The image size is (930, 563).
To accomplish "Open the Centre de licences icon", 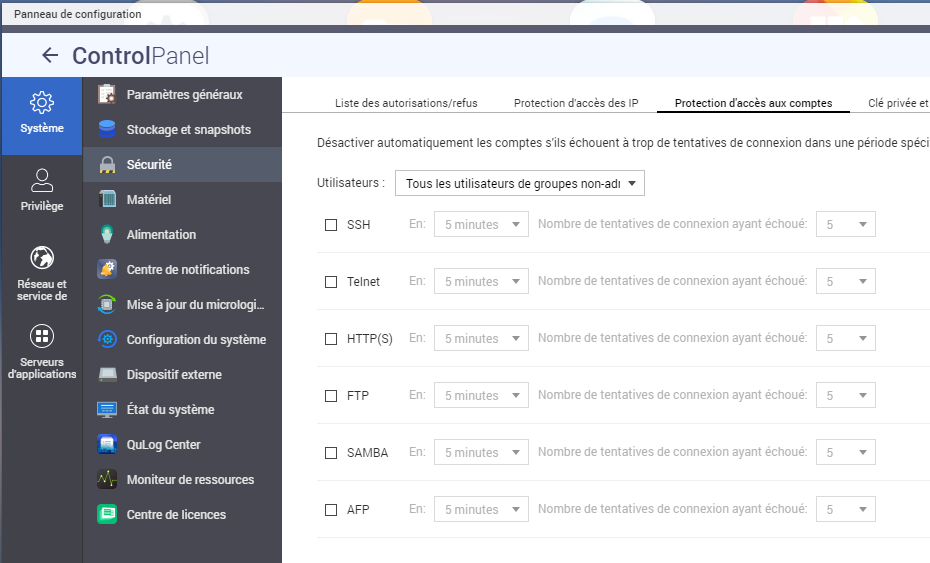I will coord(108,515).
